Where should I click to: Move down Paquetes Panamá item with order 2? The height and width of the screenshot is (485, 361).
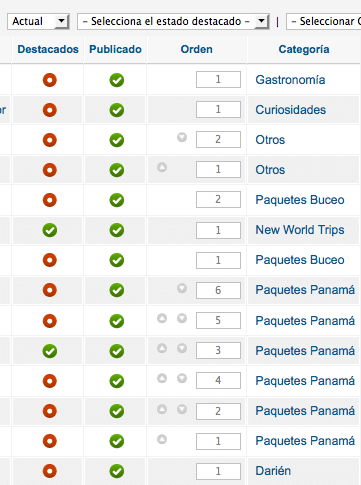[x=182, y=409]
